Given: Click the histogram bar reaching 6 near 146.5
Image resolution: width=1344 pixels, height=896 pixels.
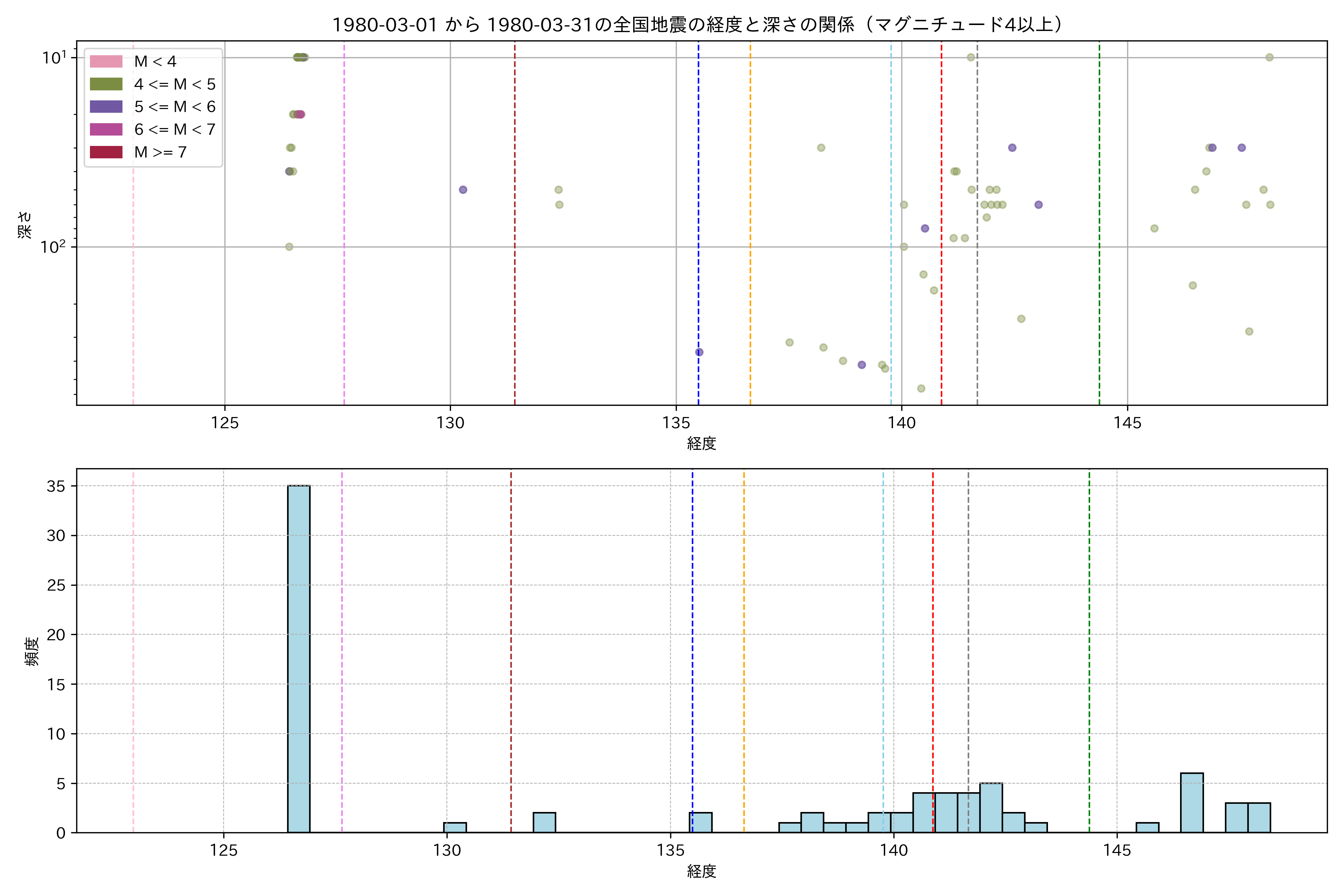Looking at the screenshot, I should 1191,802.
